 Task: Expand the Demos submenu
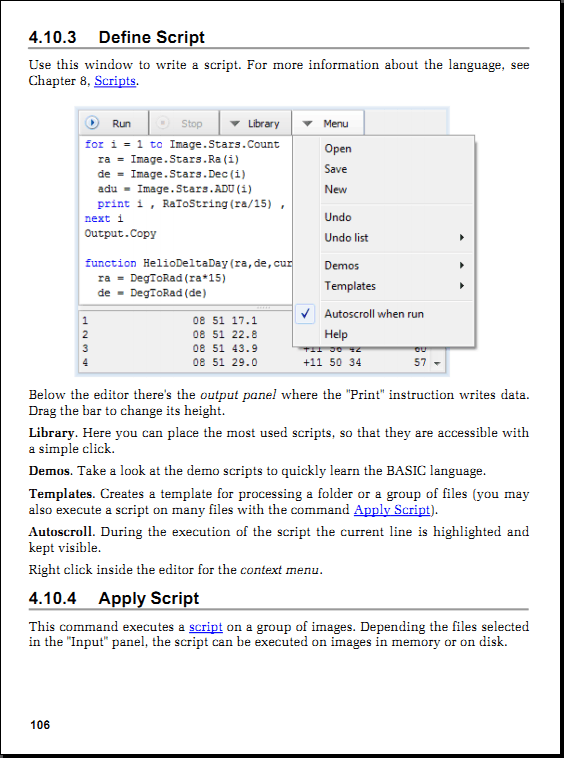click(x=394, y=265)
